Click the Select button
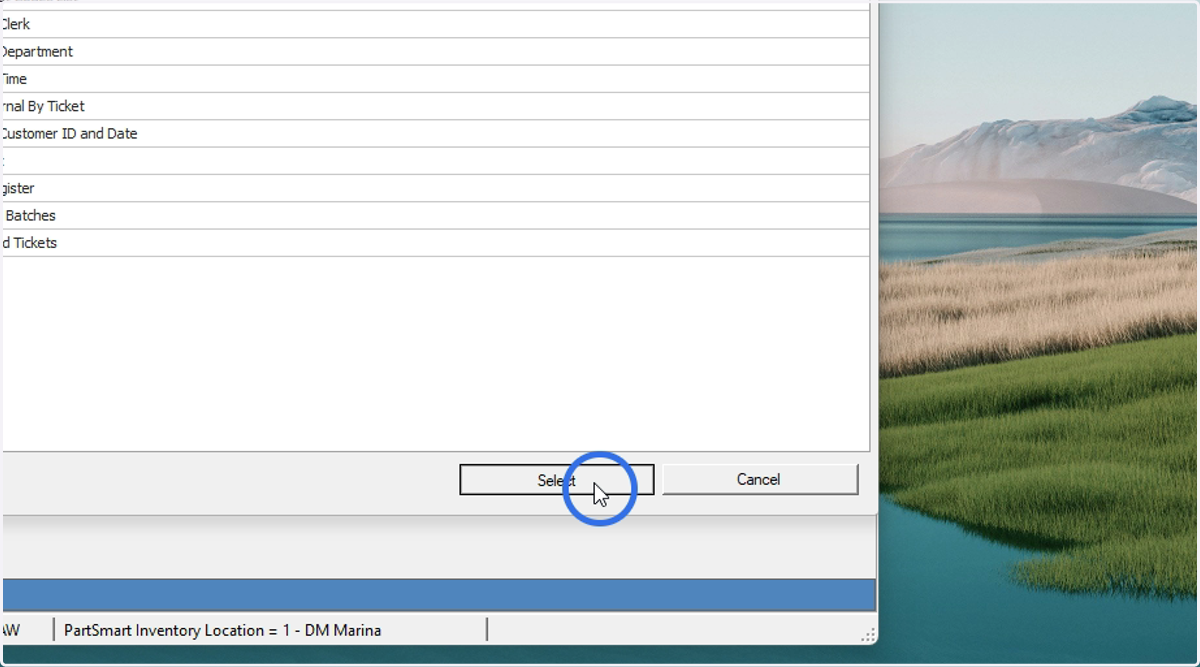Viewport: 1200px width, 667px height. click(556, 480)
